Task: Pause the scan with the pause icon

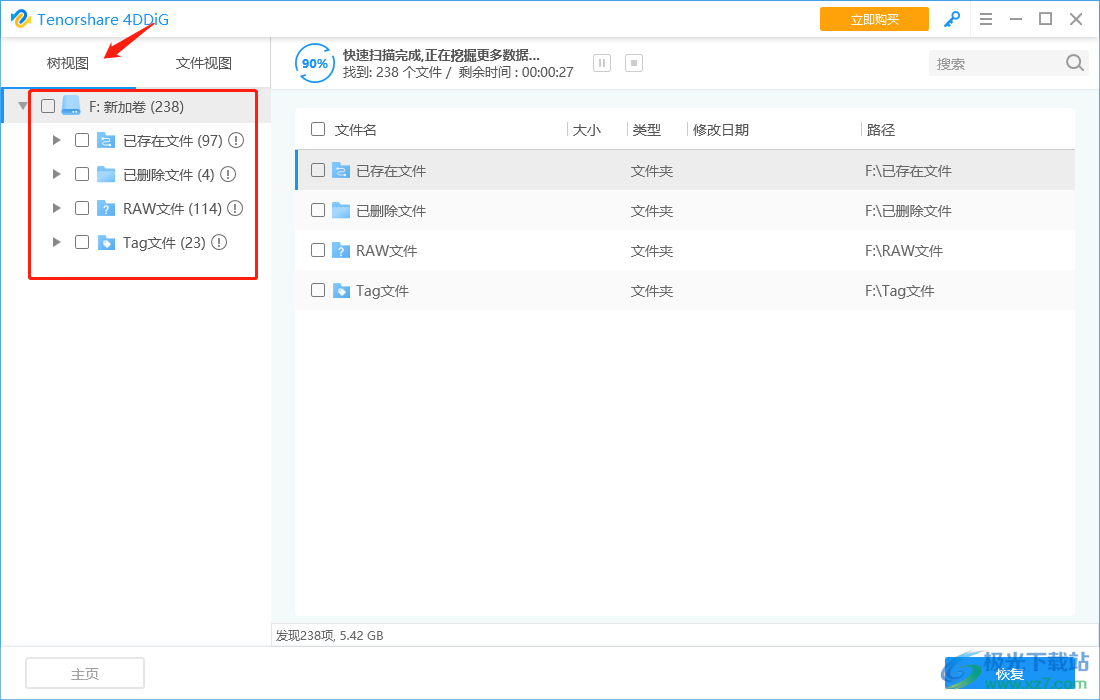Action: coord(602,63)
